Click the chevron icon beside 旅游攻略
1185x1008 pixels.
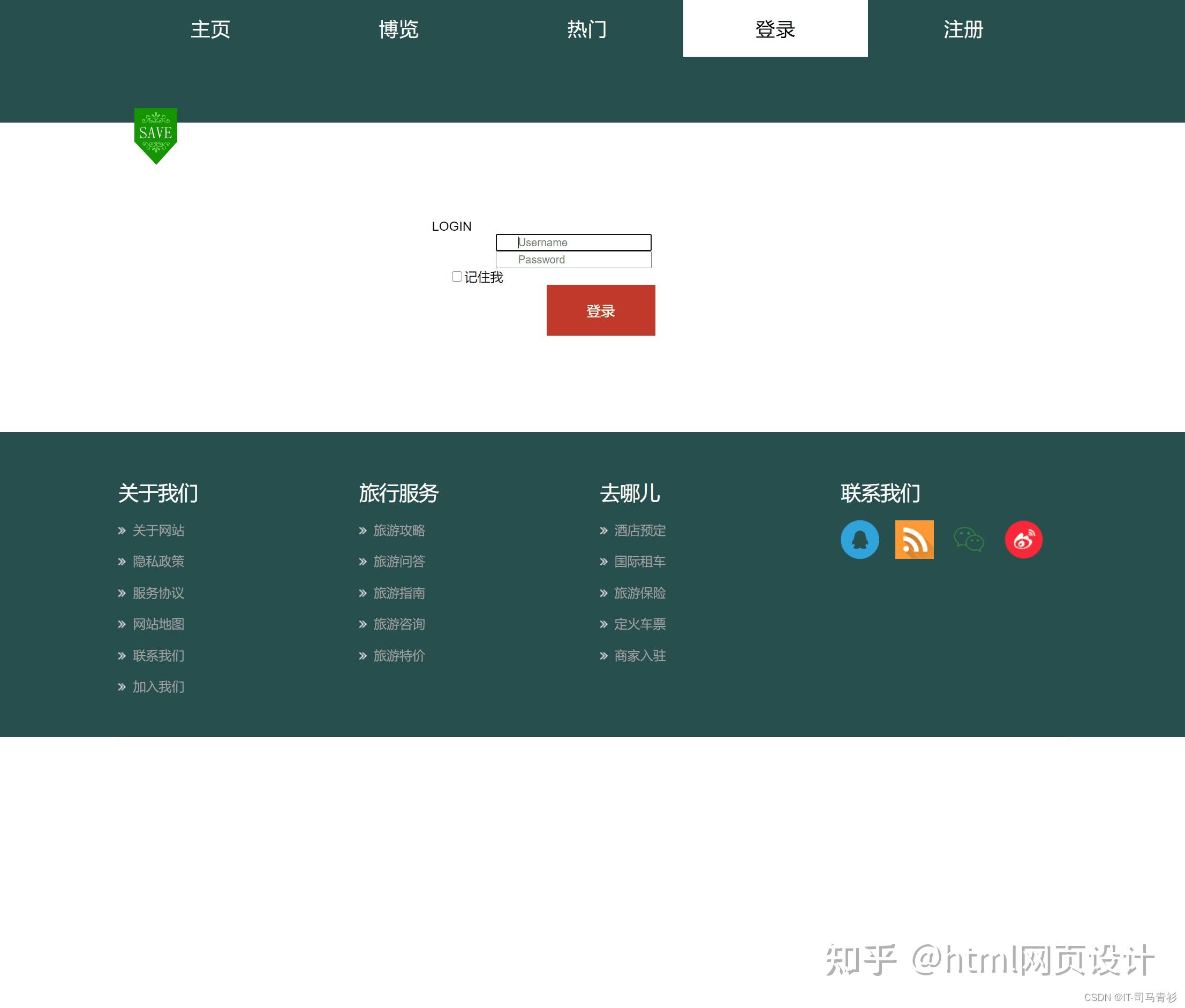click(363, 531)
